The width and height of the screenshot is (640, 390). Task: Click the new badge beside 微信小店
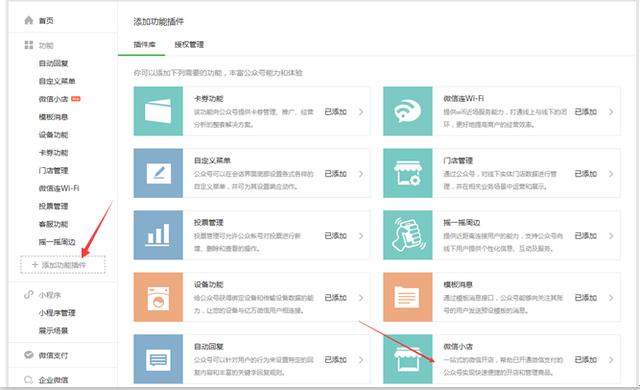[76, 99]
